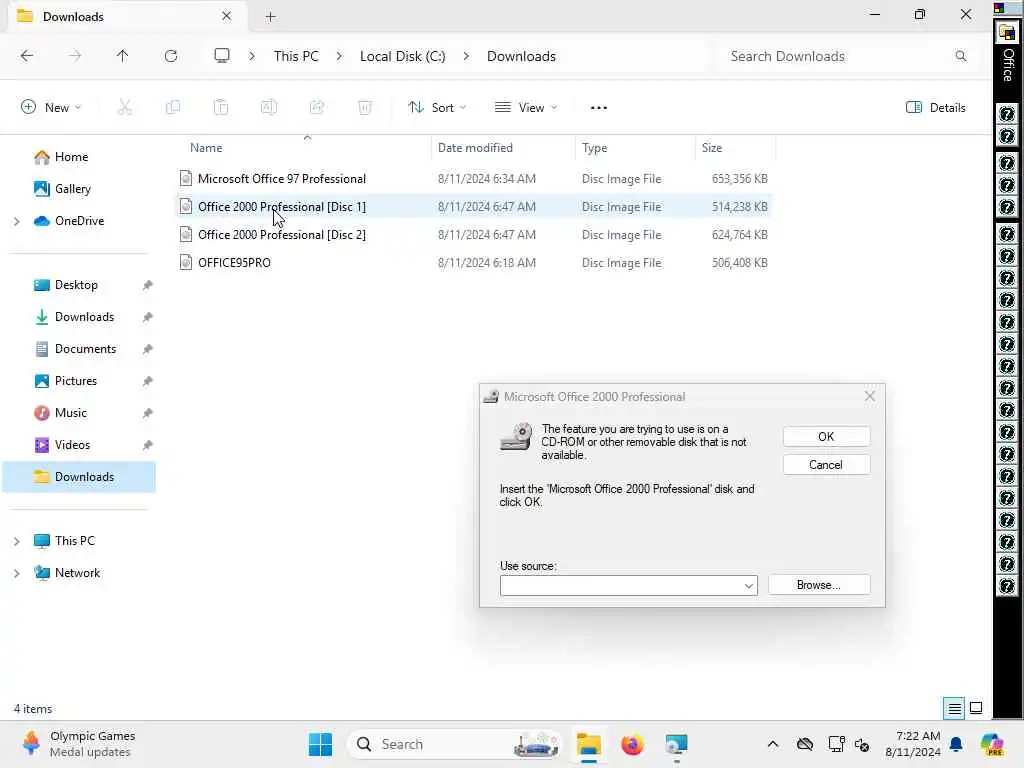Select Office 2000 Professional [Disc 1] file
The height and width of the screenshot is (768, 1024).
[x=474, y=206]
